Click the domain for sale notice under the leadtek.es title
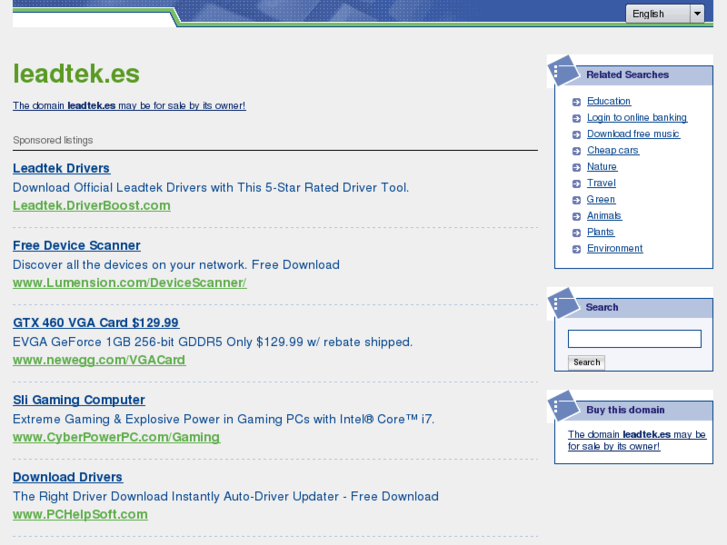This screenshot has width=727, height=545. pos(129,106)
